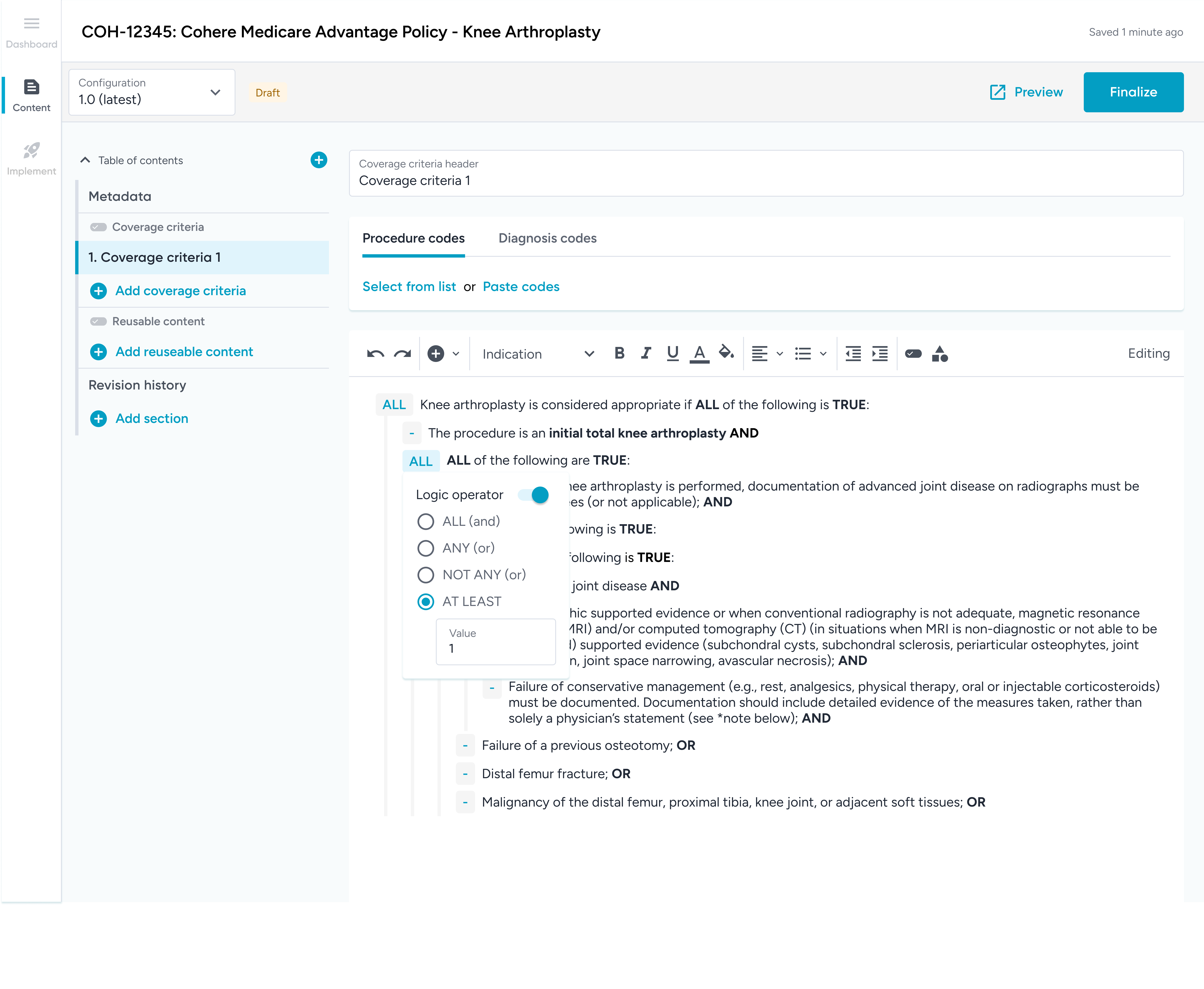Viewport: 1204px width, 989px height.
Task: Click the insert plus circle in the toolbar
Action: tap(436, 354)
